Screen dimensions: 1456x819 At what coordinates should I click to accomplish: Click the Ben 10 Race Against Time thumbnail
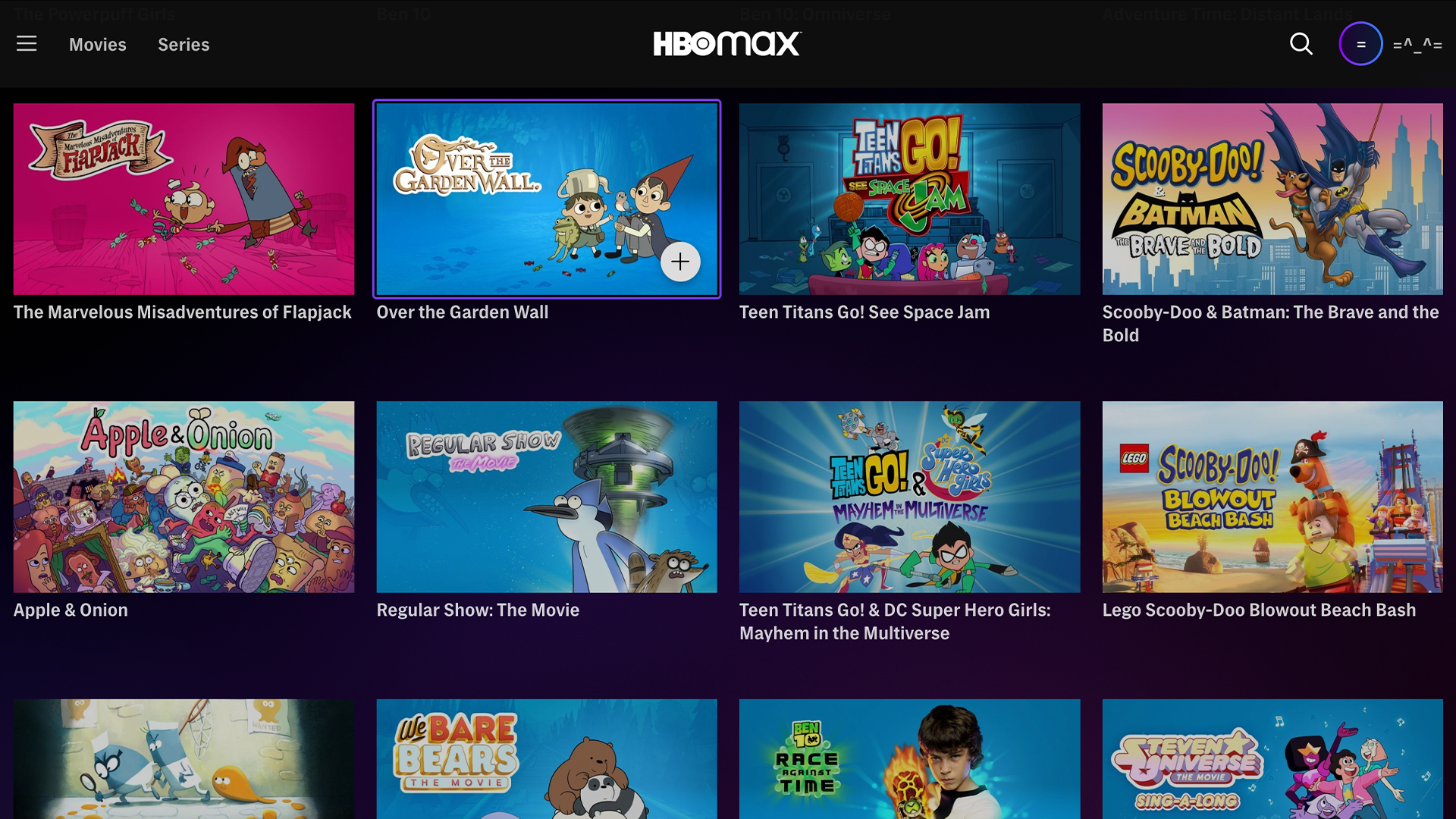909,758
